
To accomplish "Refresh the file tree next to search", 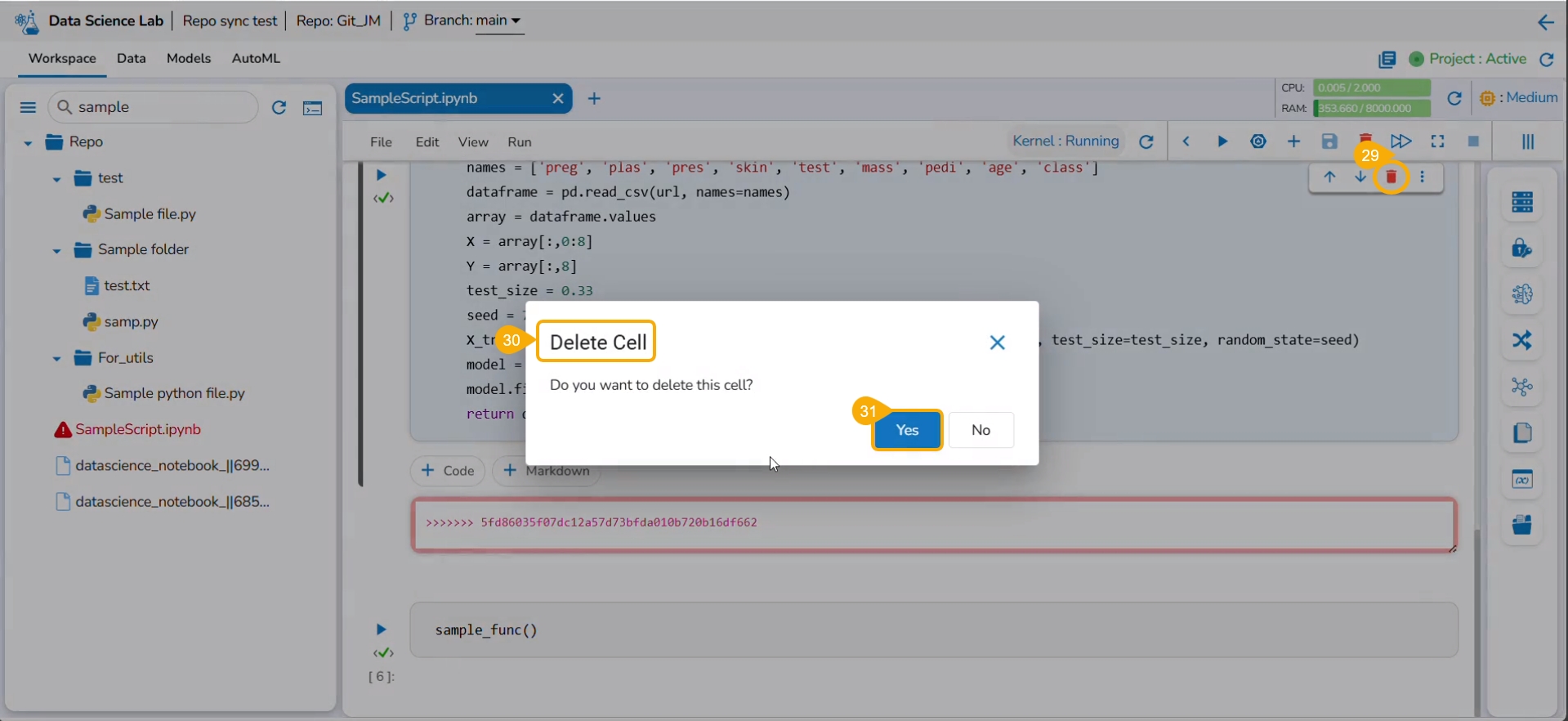I will click(279, 107).
